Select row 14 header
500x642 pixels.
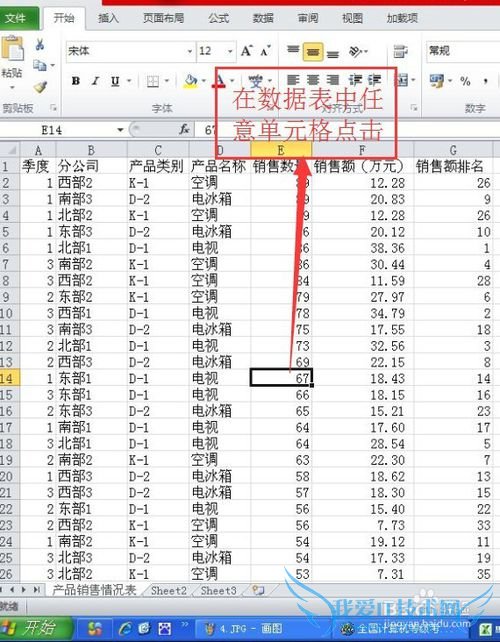point(9,378)
